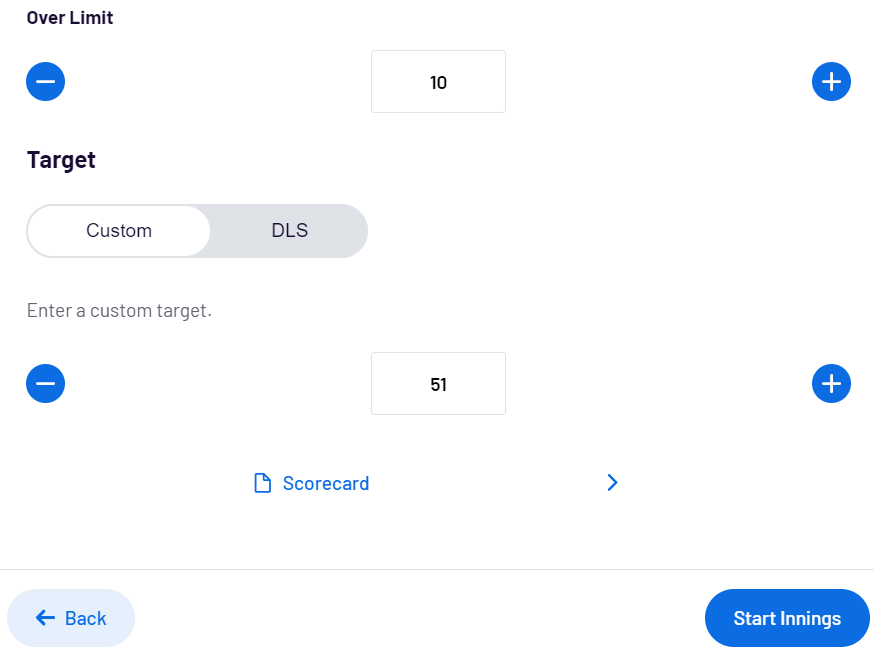
Task: Reduce the custom target with minus icon
Action: pyautogui.click(x=46, y=383)
